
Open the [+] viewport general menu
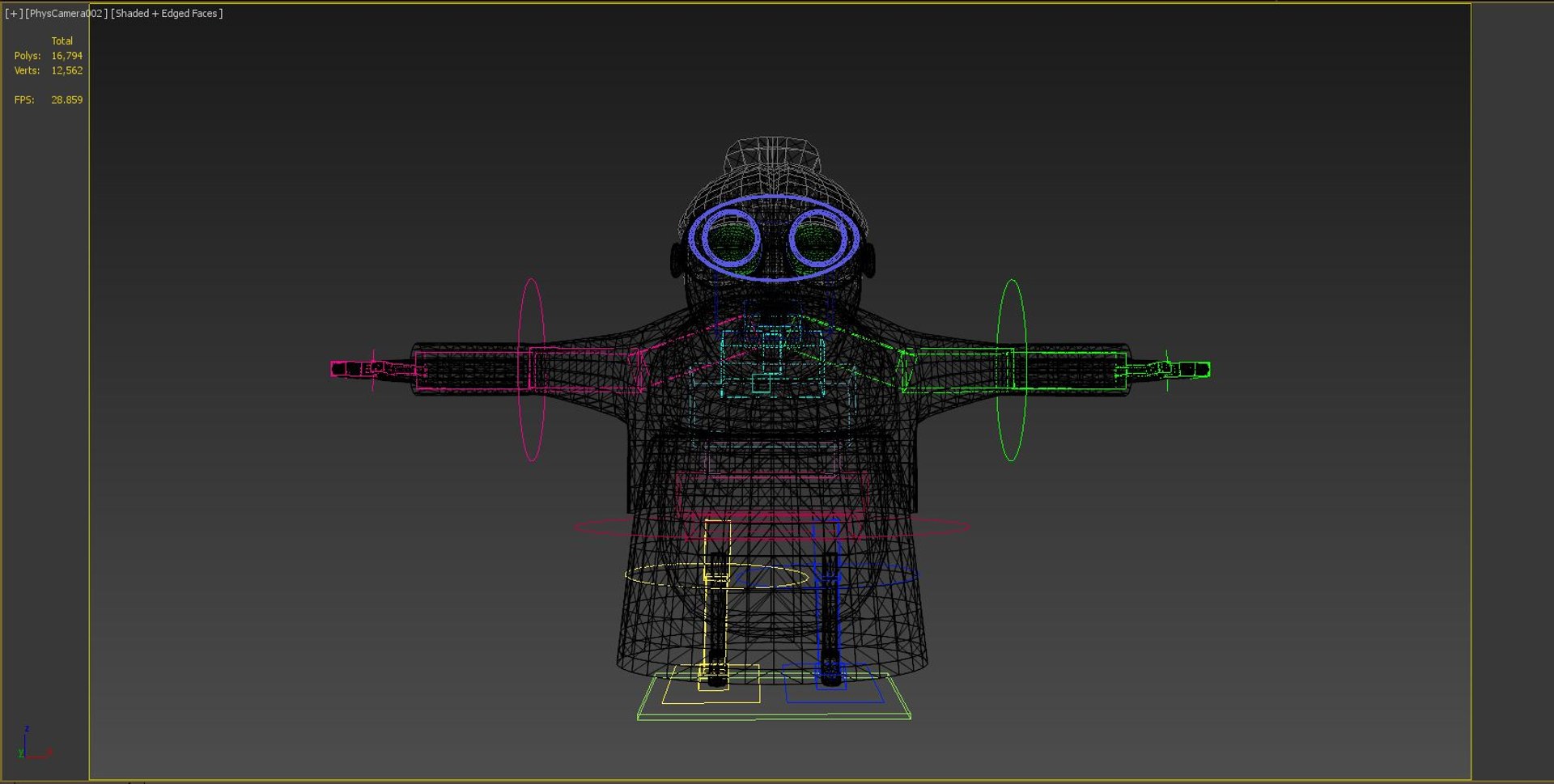coord(14,14)
